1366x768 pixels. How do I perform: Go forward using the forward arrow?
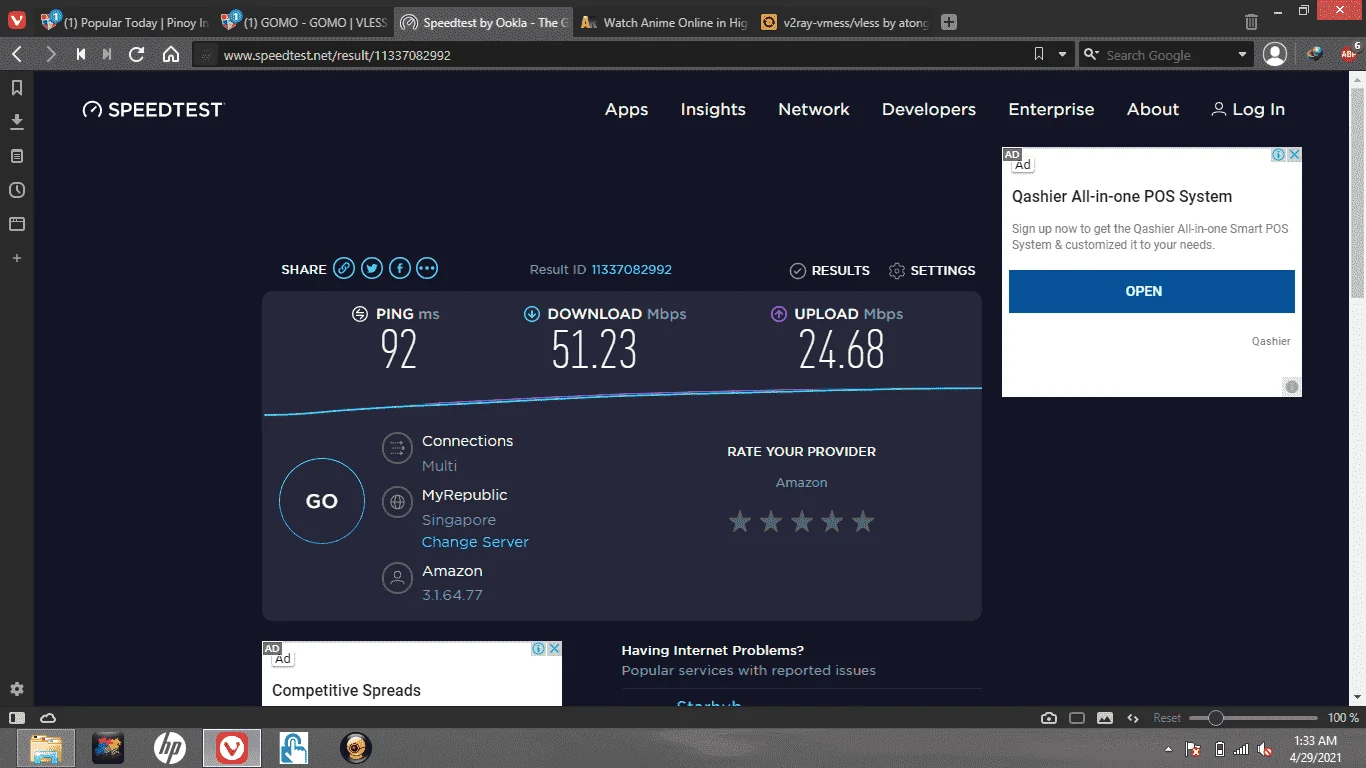tap(50, 54)
